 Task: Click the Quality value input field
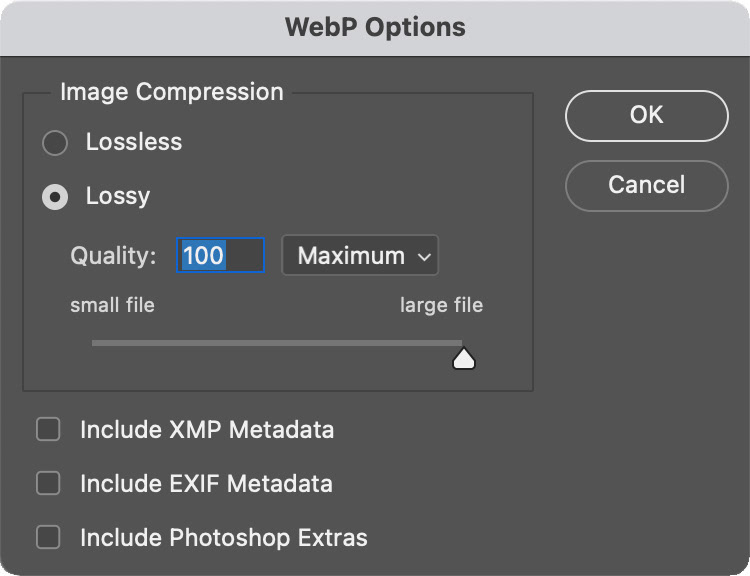(x=221, y=256)
